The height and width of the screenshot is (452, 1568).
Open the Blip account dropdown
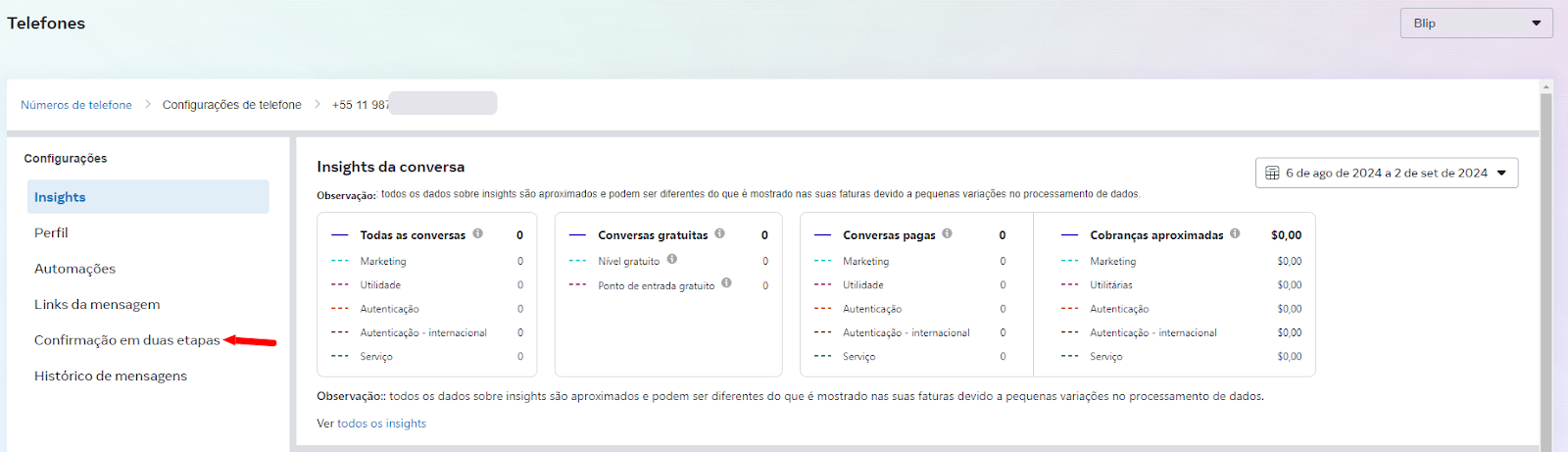pos(1476,24)
